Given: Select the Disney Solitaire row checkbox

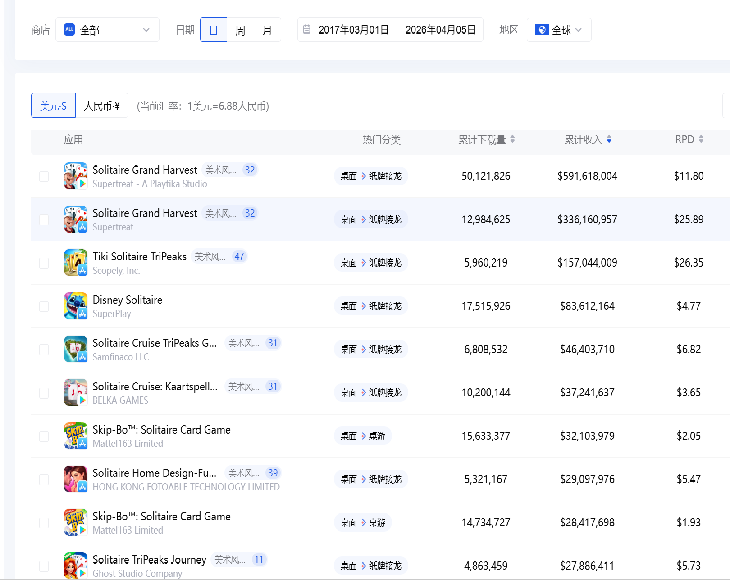Looking at the screenshot, I should pyautogui.click(x=43, y=306).
